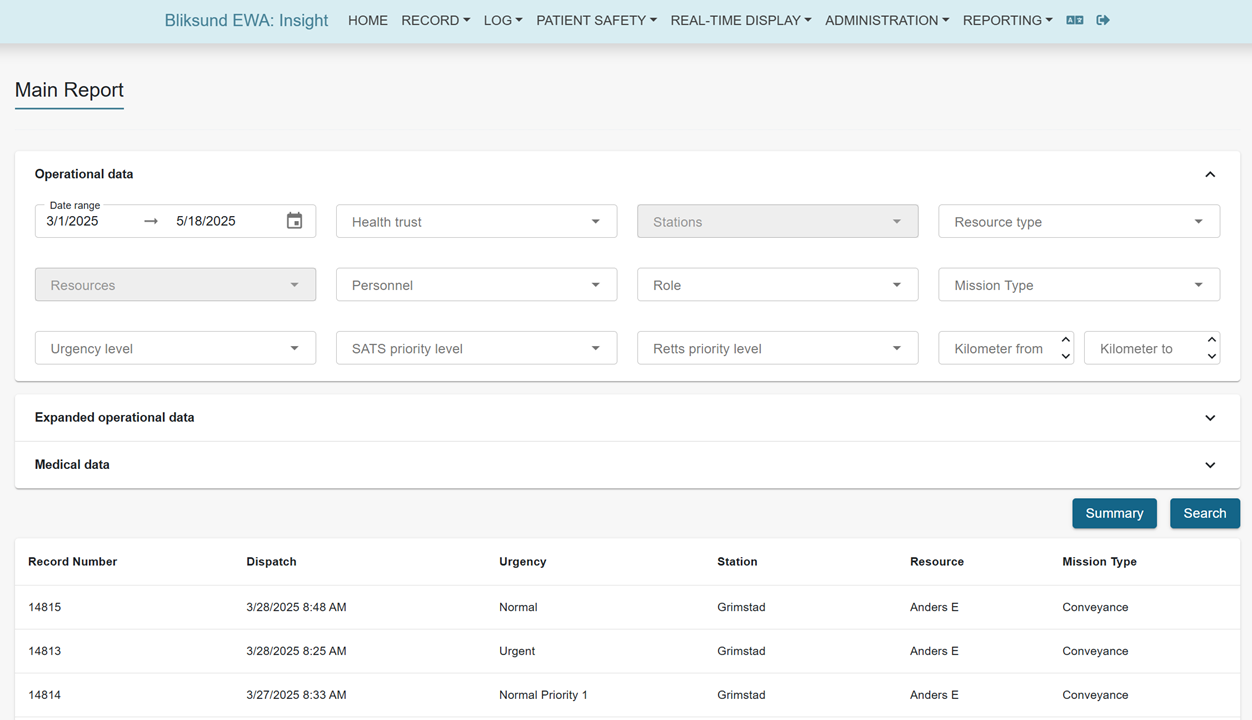Open the Personnel dropdown
1252x720 pixels.
(476, 285)
